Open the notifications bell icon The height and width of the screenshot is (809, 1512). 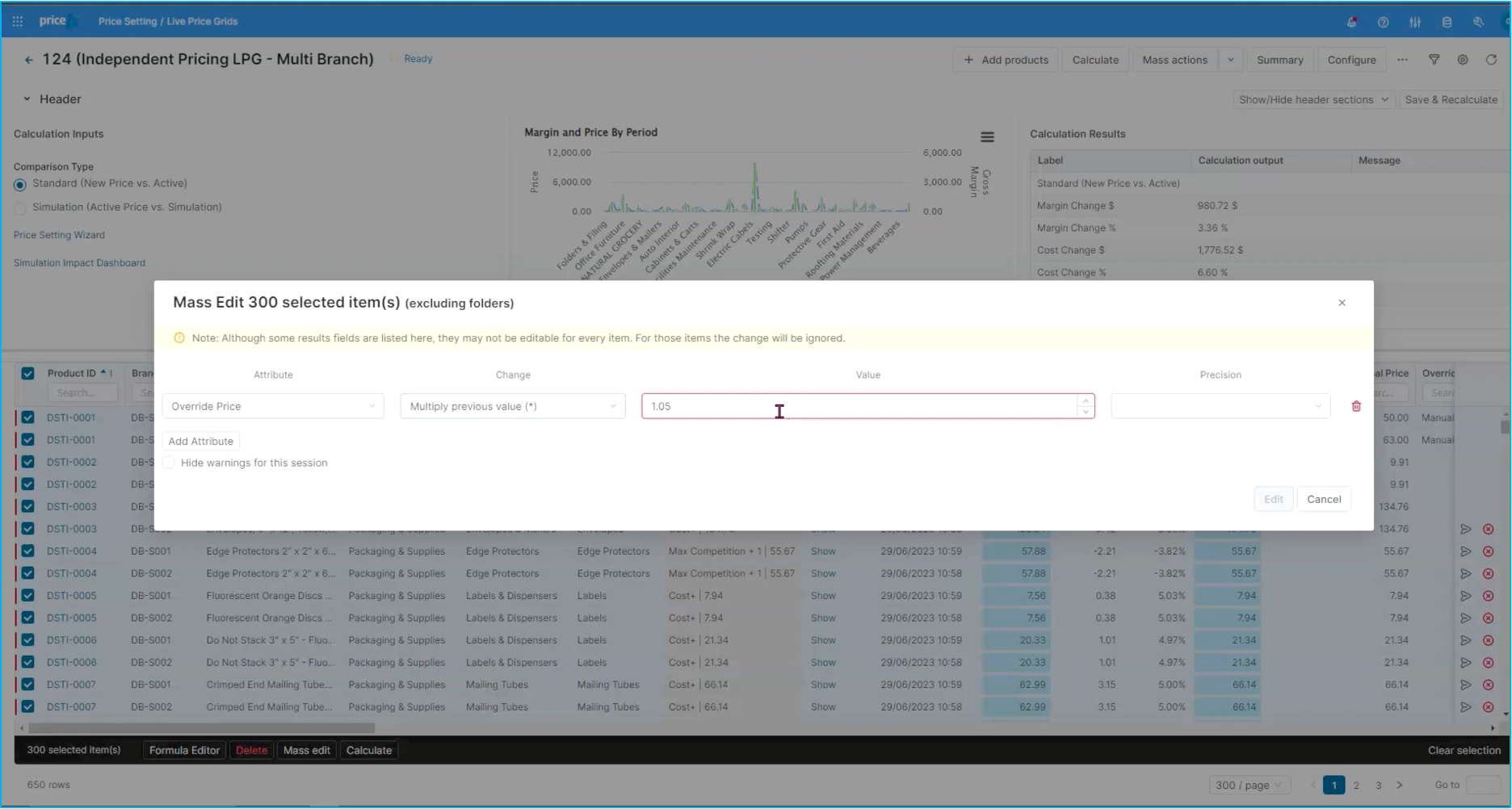[1351, 22]
